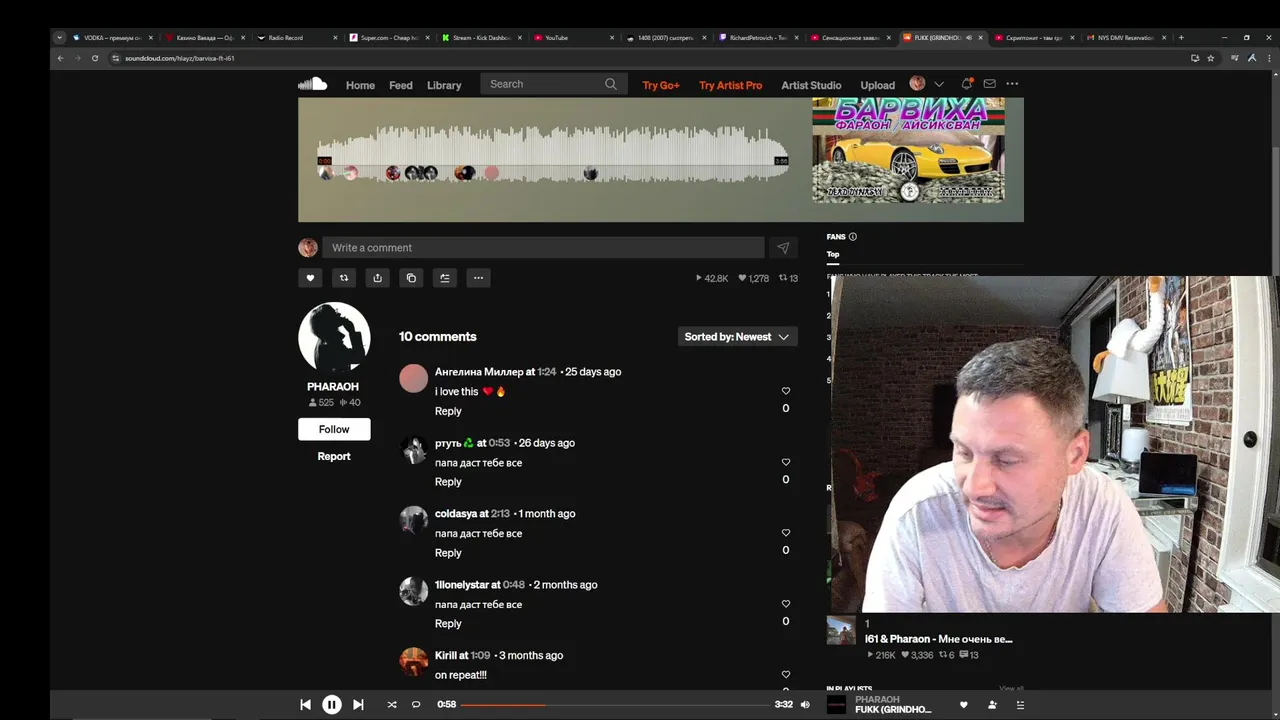The image size is (1280, 720).
Task: Jump to timestamp 1:24 in comment
Action: pyautogui.click(x=547, y=372)
